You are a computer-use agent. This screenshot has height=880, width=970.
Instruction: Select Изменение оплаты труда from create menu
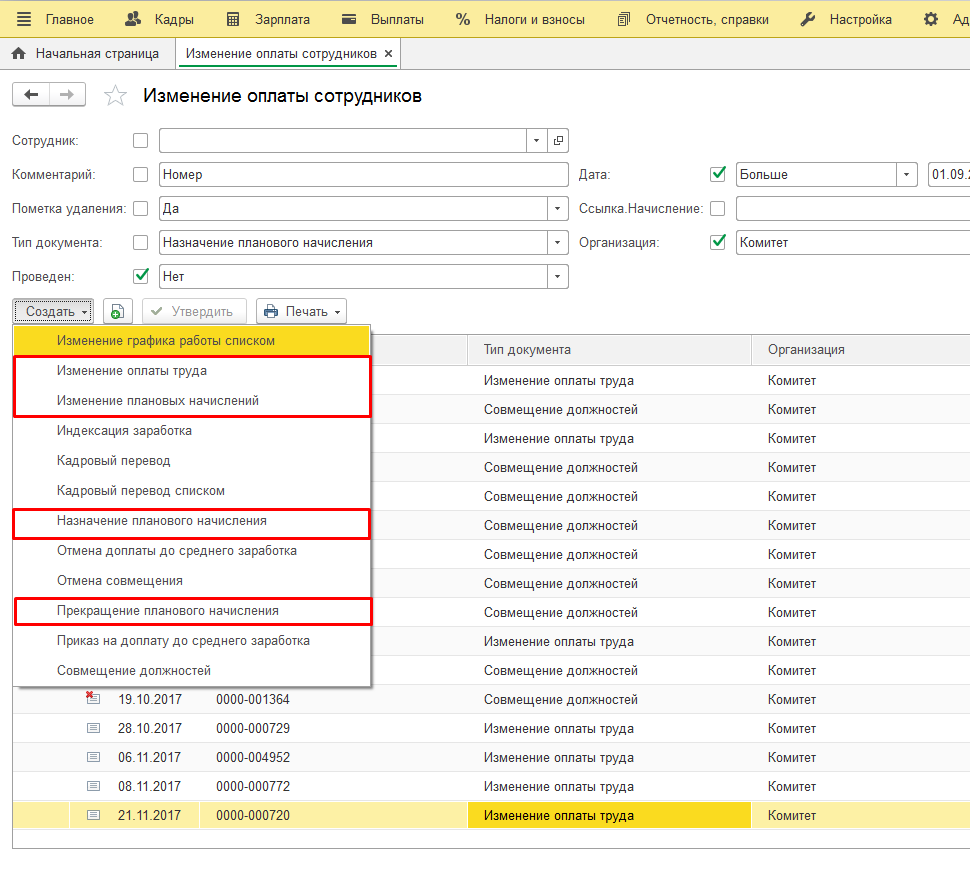point(132,371)
